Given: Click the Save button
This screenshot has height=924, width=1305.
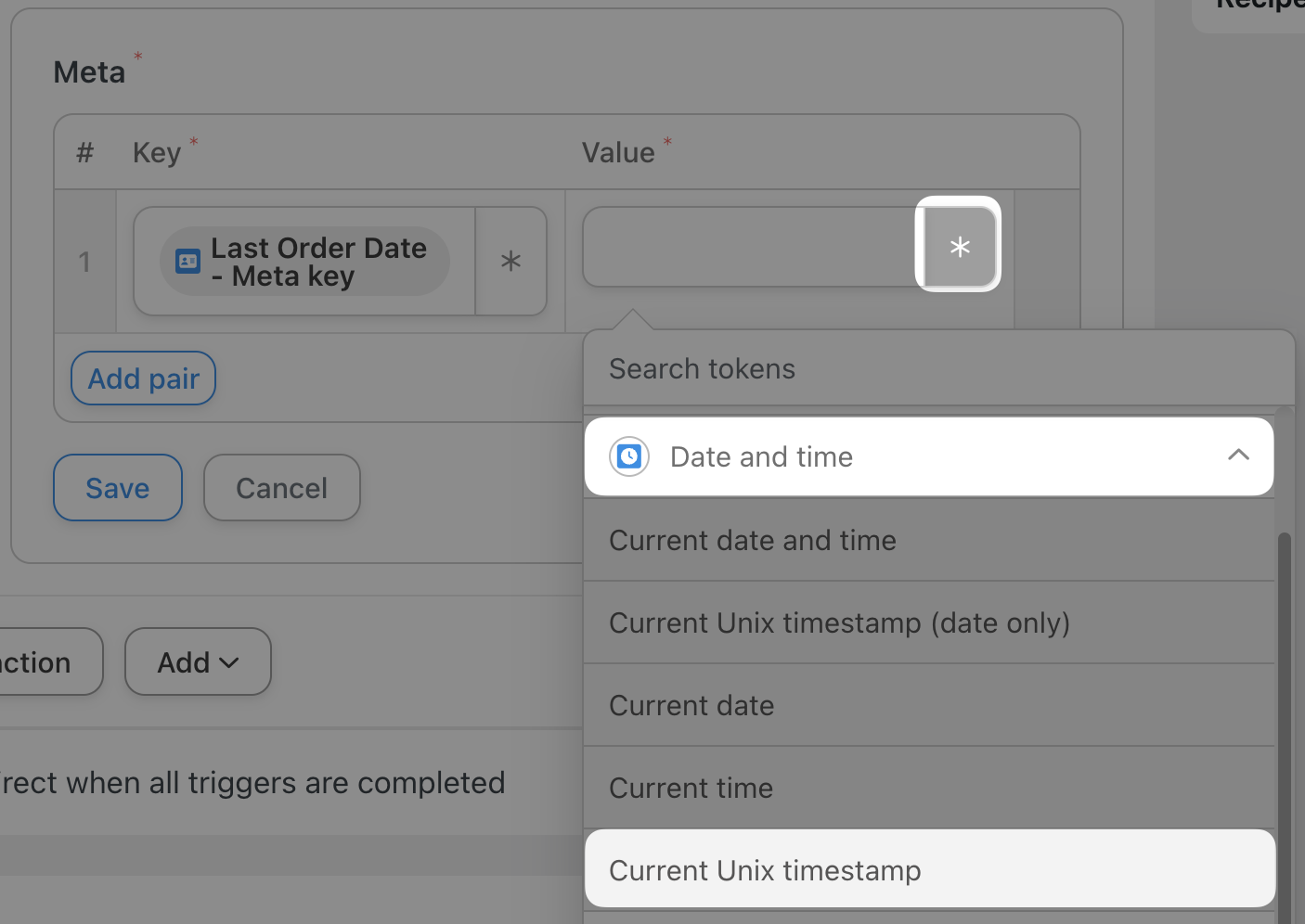Looking at the screenshot, I should click(x=118, y=488).
